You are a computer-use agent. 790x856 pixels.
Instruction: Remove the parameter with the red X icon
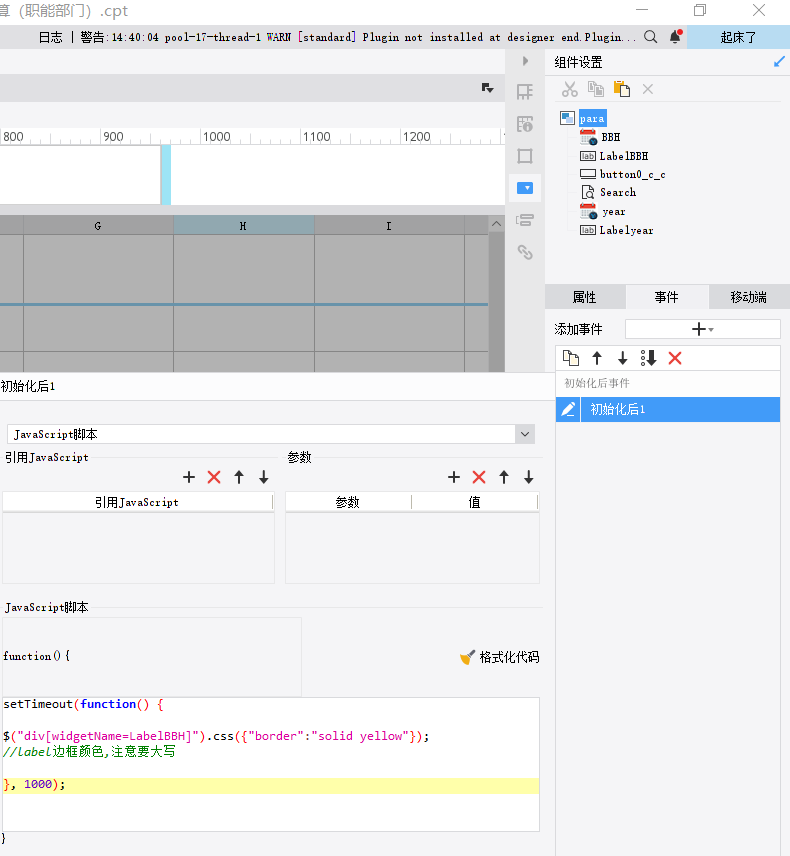tap(479, 477)
